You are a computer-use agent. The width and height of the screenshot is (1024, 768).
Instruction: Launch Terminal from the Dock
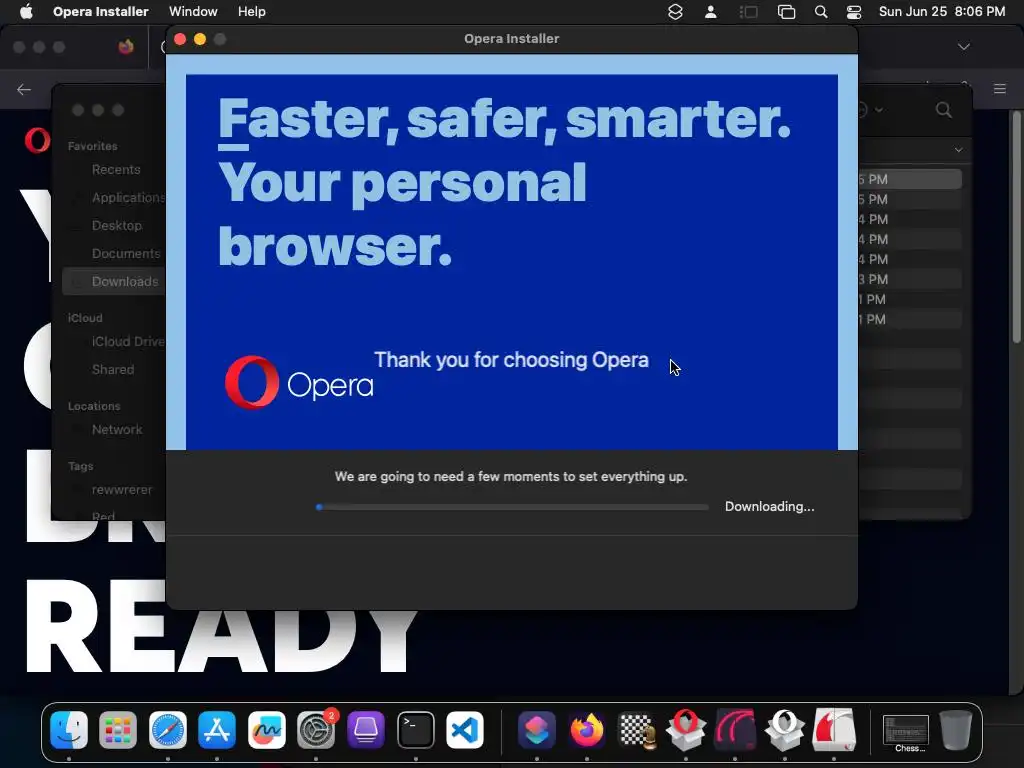(415, 729)
